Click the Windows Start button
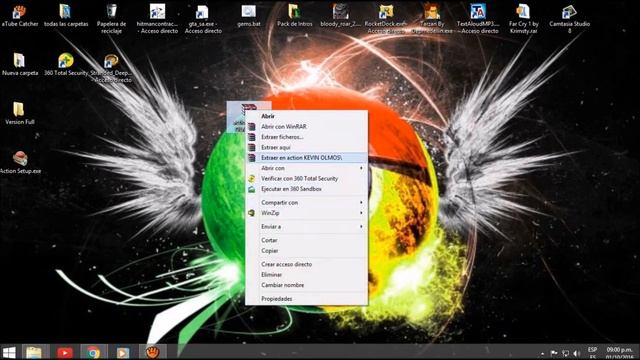Viewport: 640px width, 360px height. tap(9, 352)
